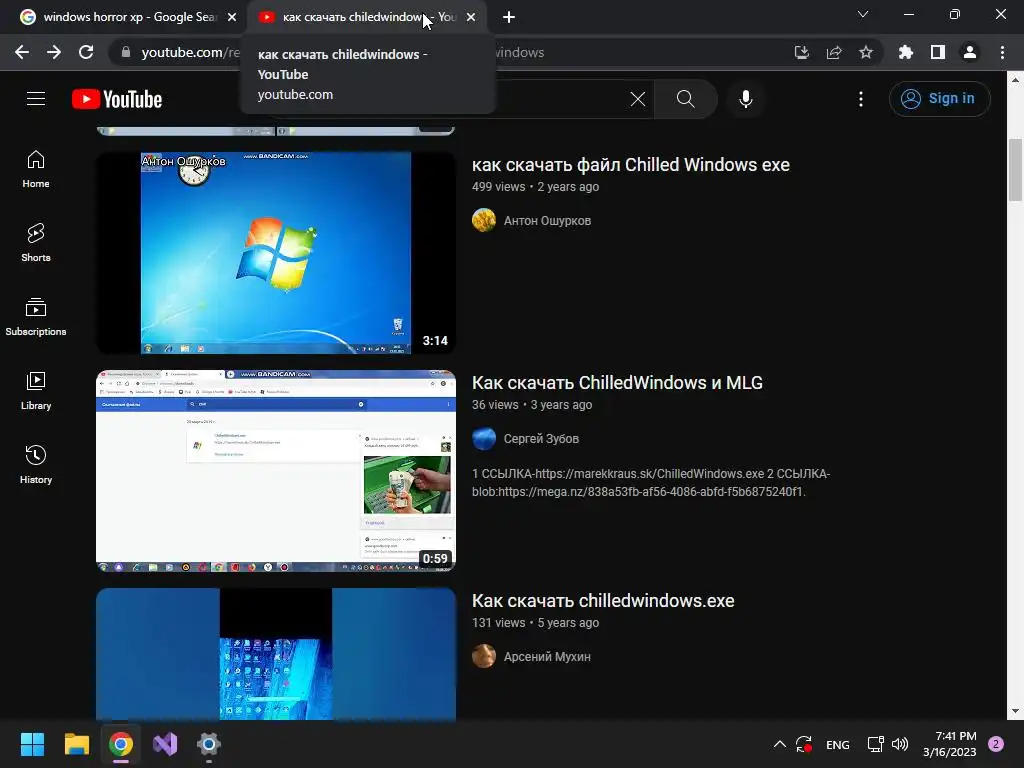Open History from the sidebar
This screenshot has height=768, width=1024.
(x=36, y=464)
